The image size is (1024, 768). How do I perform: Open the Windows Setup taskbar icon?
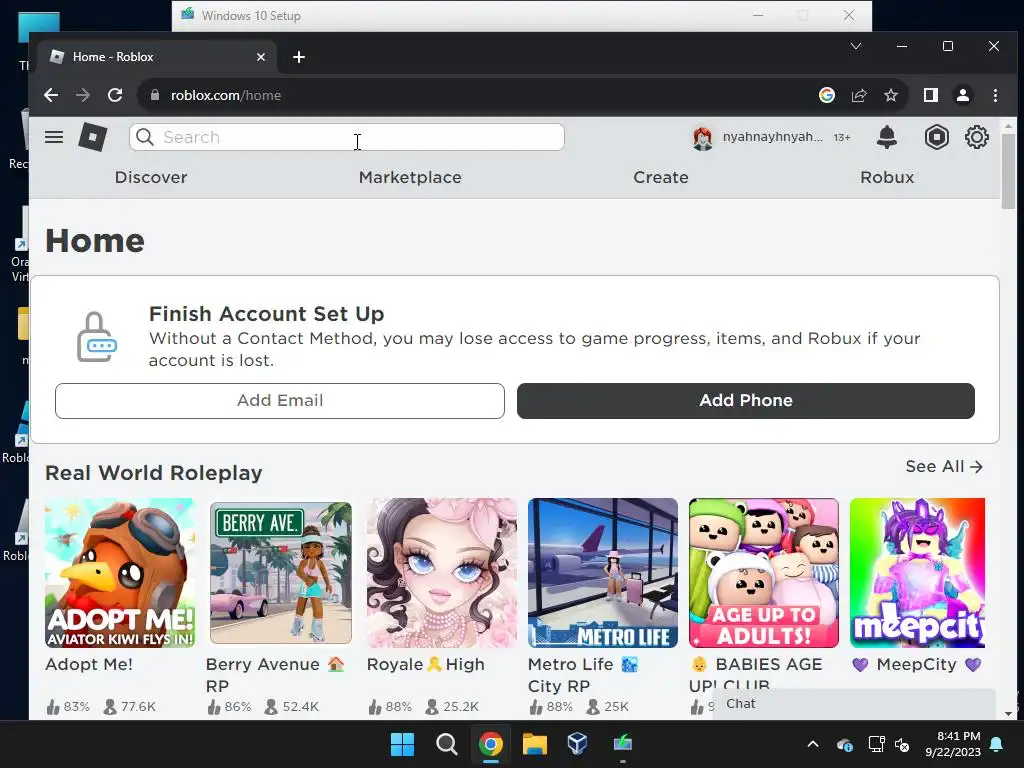622,744
